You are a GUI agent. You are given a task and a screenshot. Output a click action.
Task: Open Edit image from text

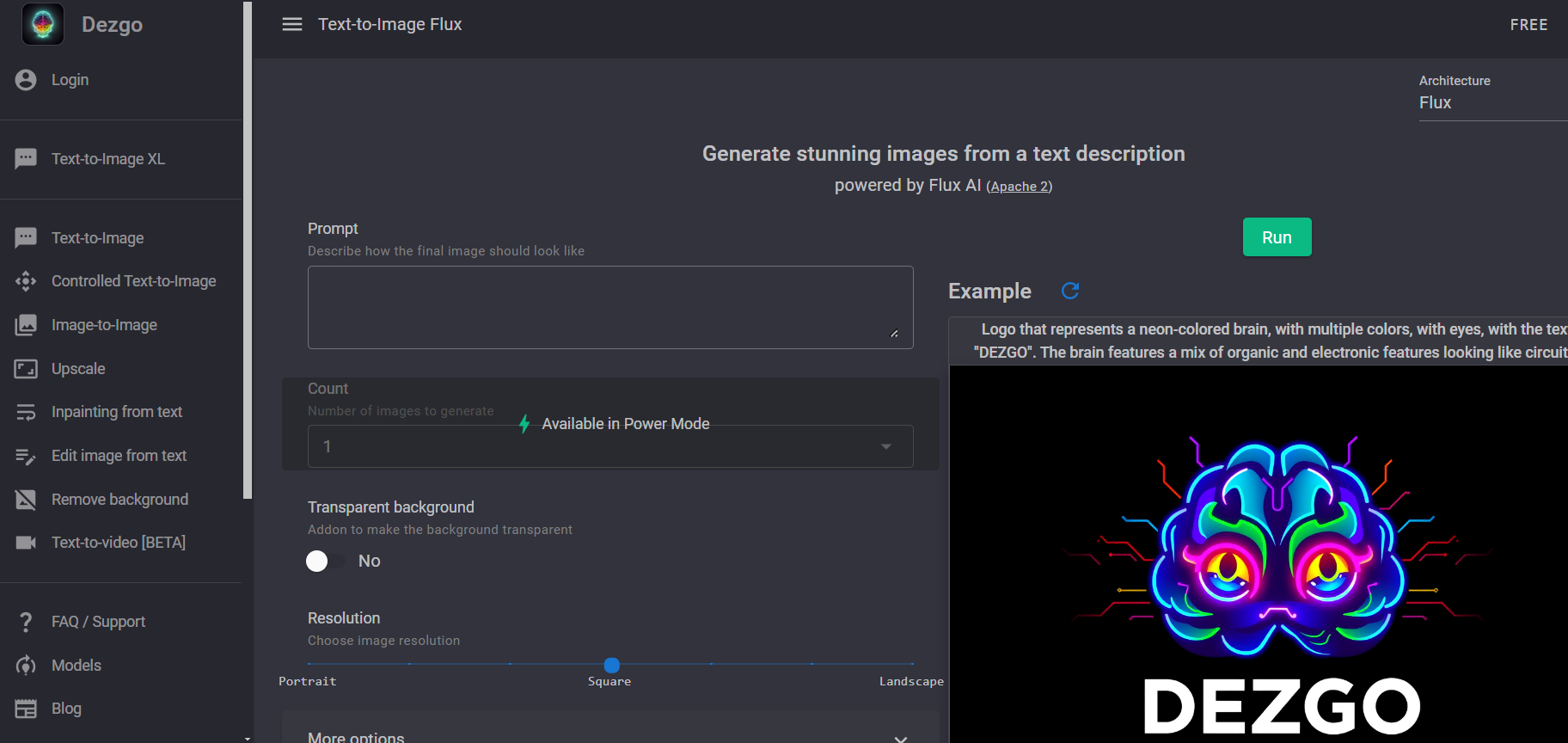tap(119, 456)
